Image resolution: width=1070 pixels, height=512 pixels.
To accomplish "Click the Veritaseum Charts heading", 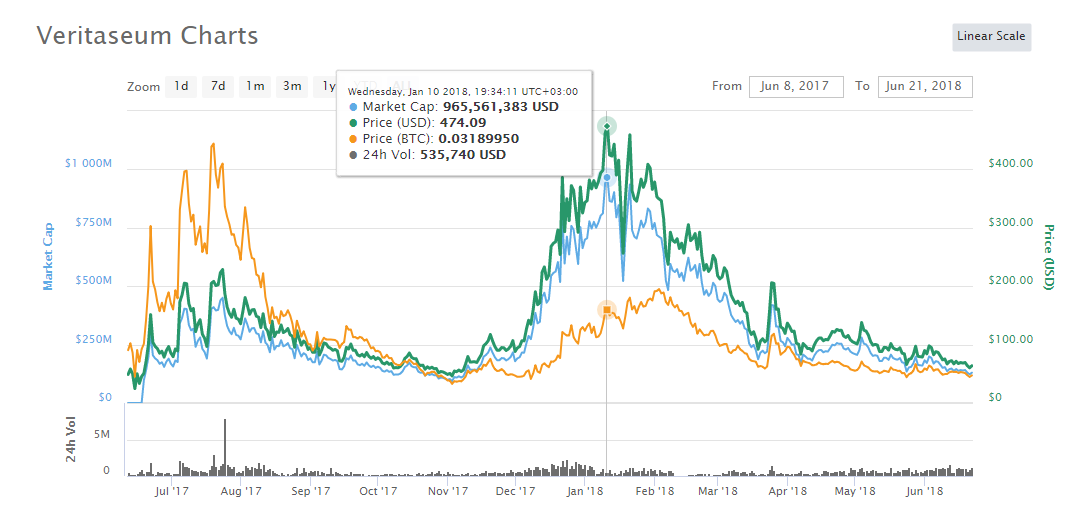I will coord(147,35).
